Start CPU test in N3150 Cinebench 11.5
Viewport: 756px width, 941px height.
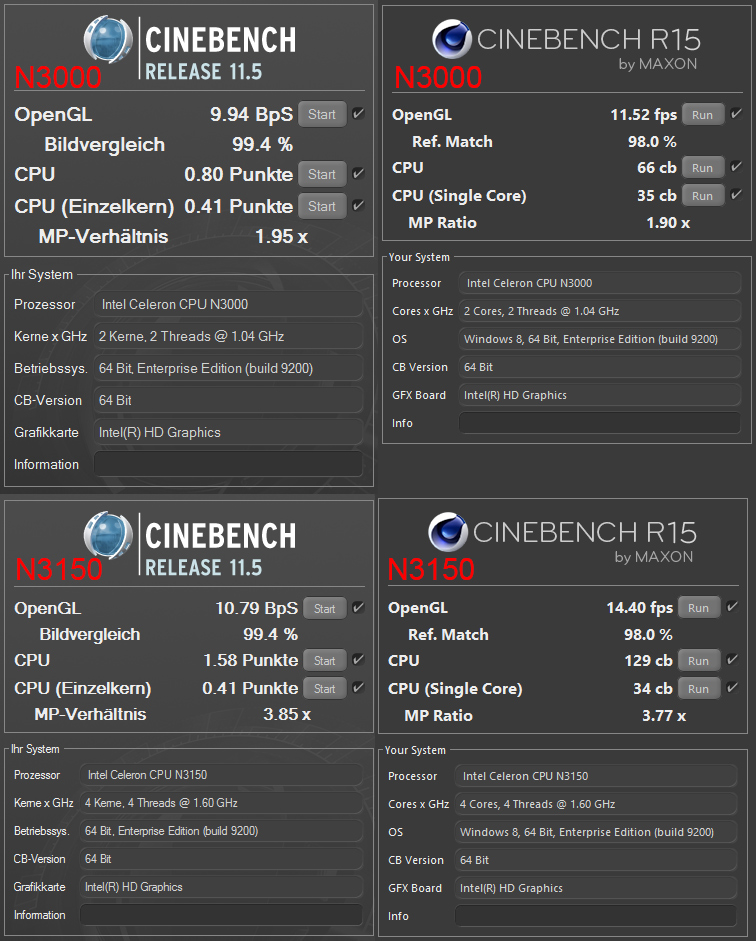tap(325, 660)
